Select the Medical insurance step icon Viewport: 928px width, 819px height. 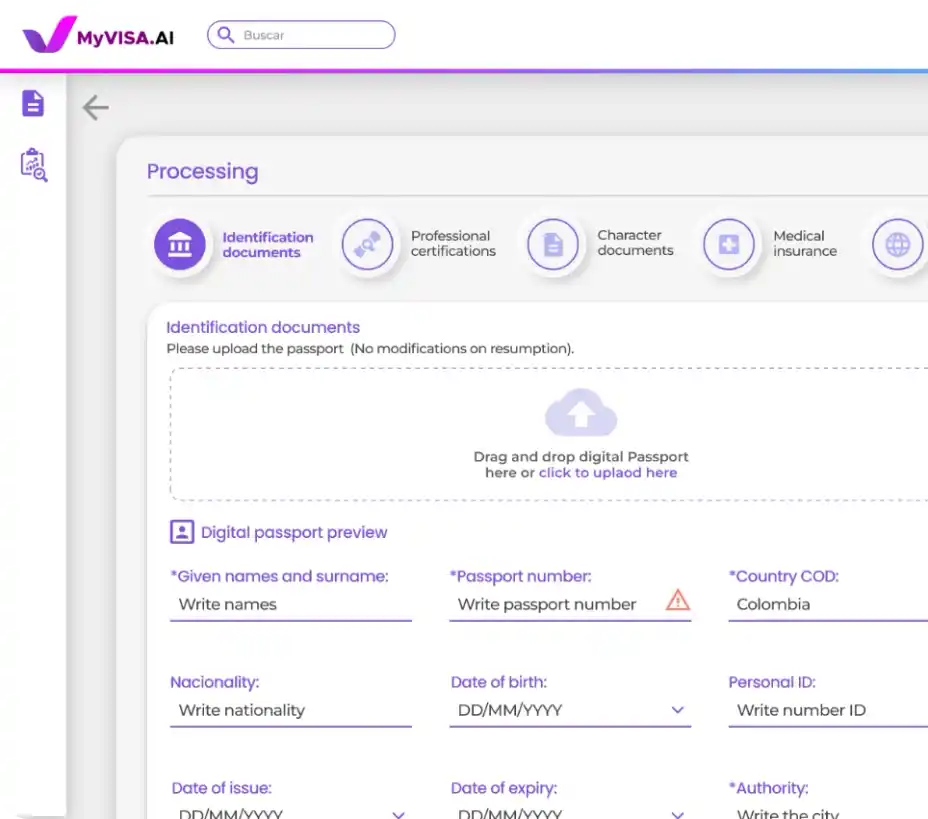click(729, 245)
